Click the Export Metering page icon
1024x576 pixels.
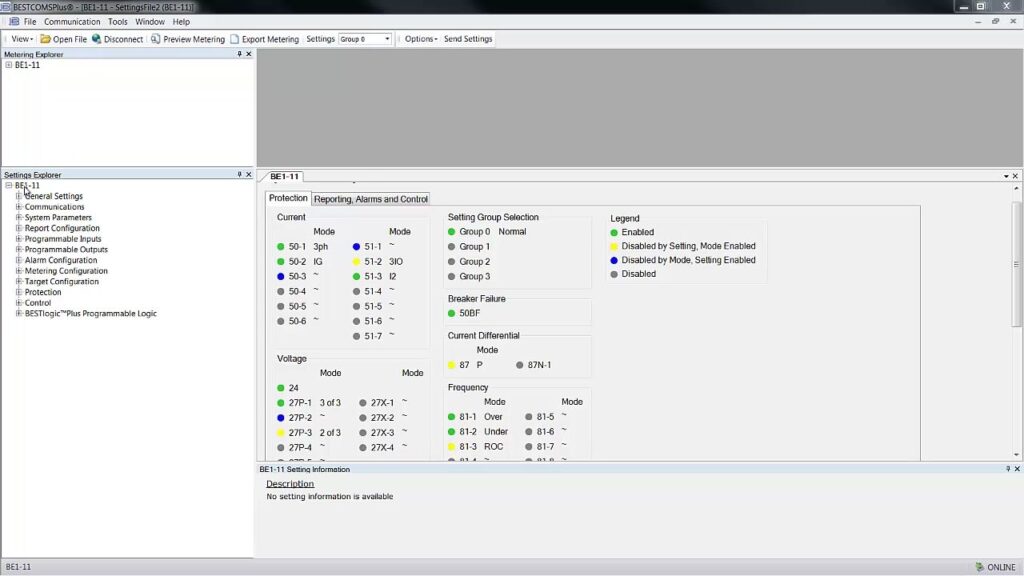coord(235,39)
